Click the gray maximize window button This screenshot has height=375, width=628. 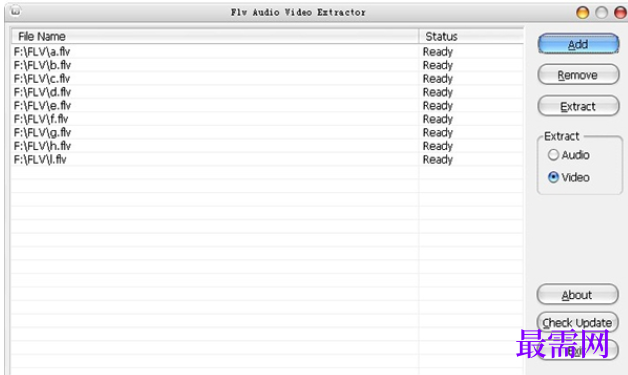click(602, 12)
